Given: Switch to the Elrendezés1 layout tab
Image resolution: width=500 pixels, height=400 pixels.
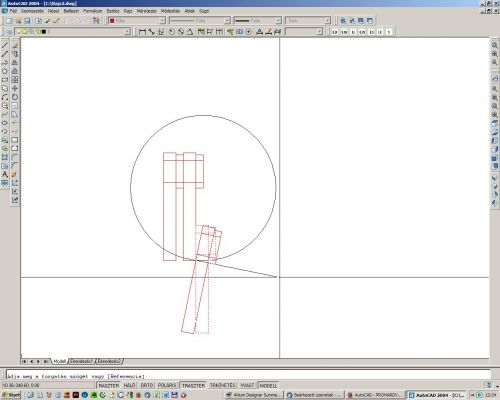Looking at the screenshot, I should pos(81,361).
